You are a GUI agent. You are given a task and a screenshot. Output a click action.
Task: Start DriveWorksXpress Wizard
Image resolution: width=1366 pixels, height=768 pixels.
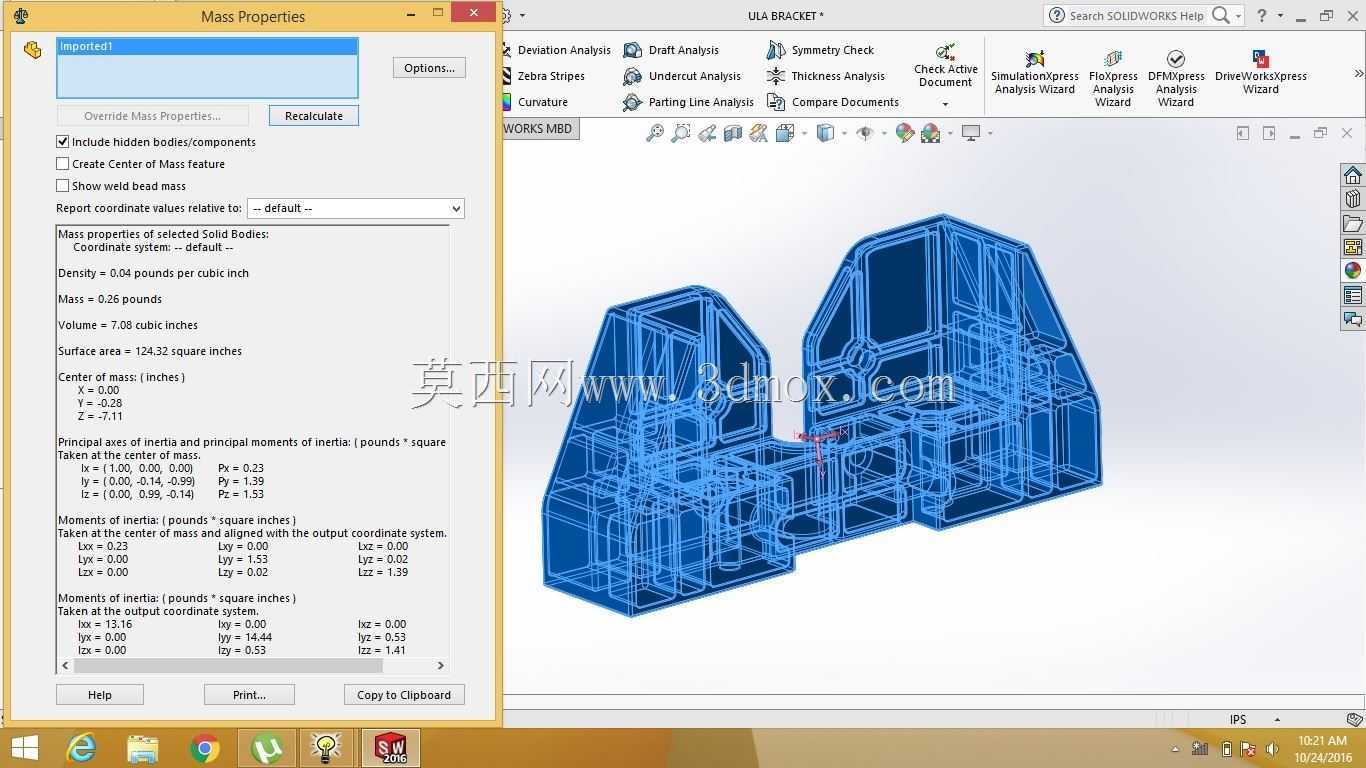pyautogui.click(x=1261, y=72)
